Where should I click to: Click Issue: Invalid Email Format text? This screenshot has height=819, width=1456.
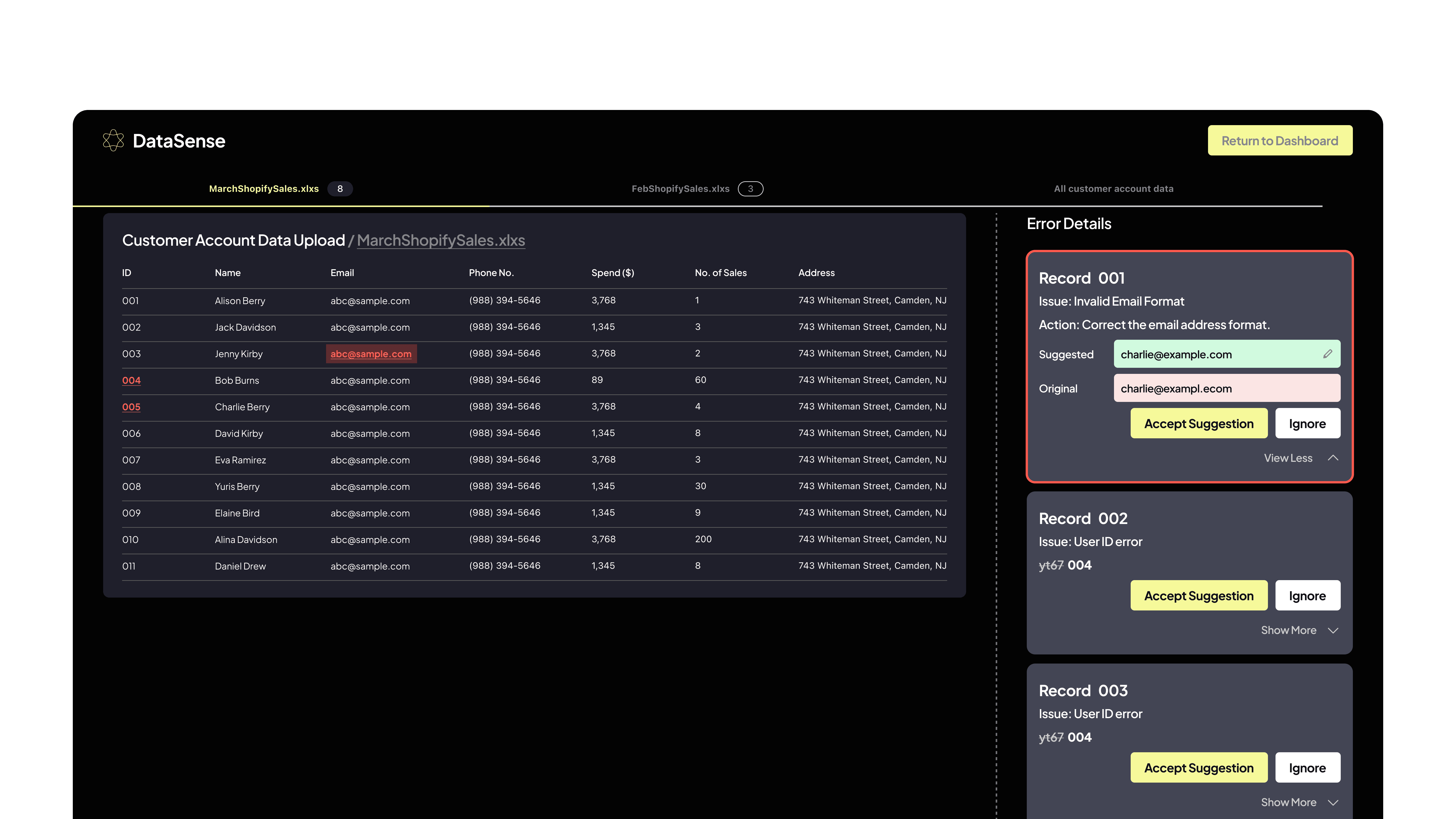coord(1111,301)
